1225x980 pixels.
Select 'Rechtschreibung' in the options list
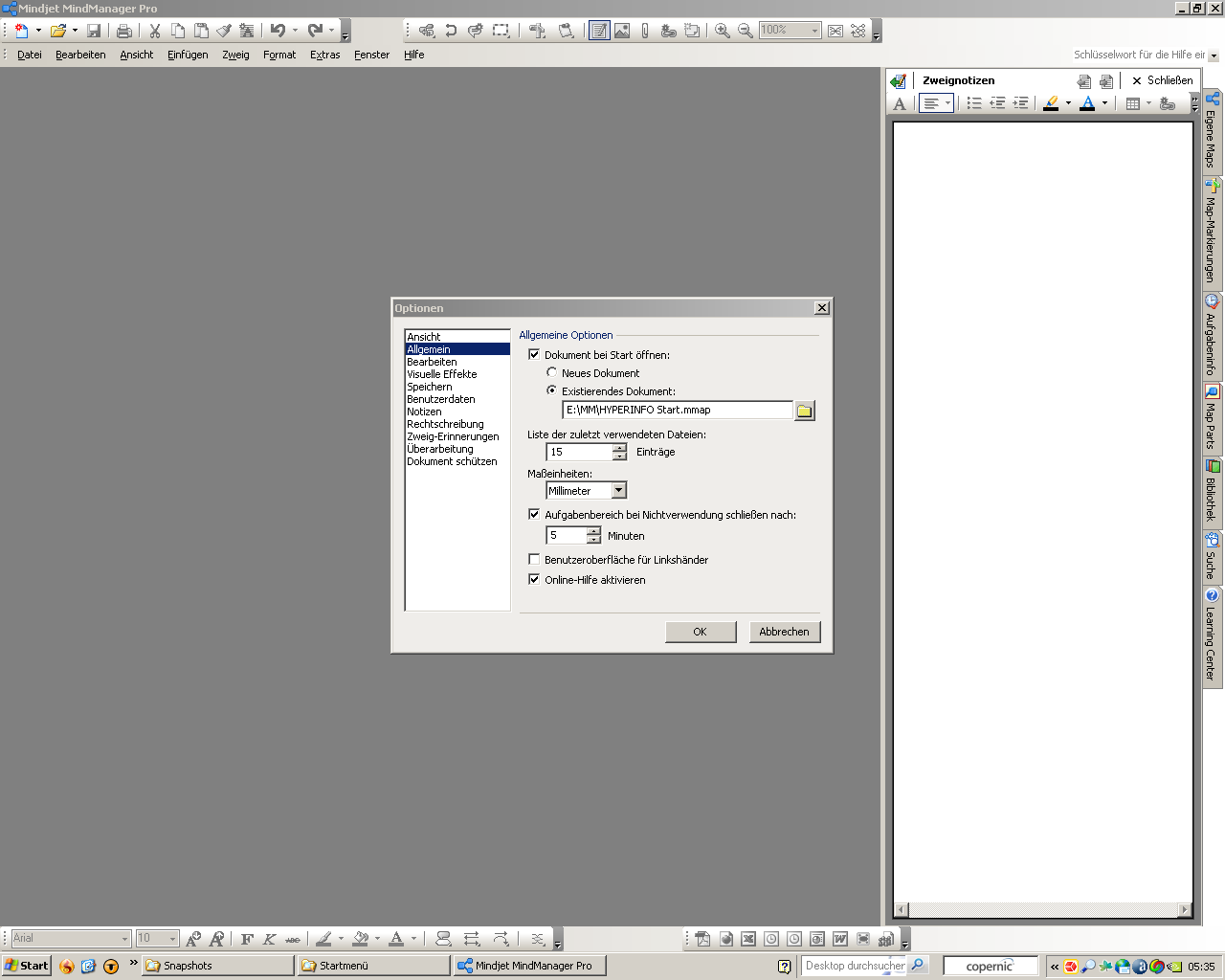[x=445, y=424]
